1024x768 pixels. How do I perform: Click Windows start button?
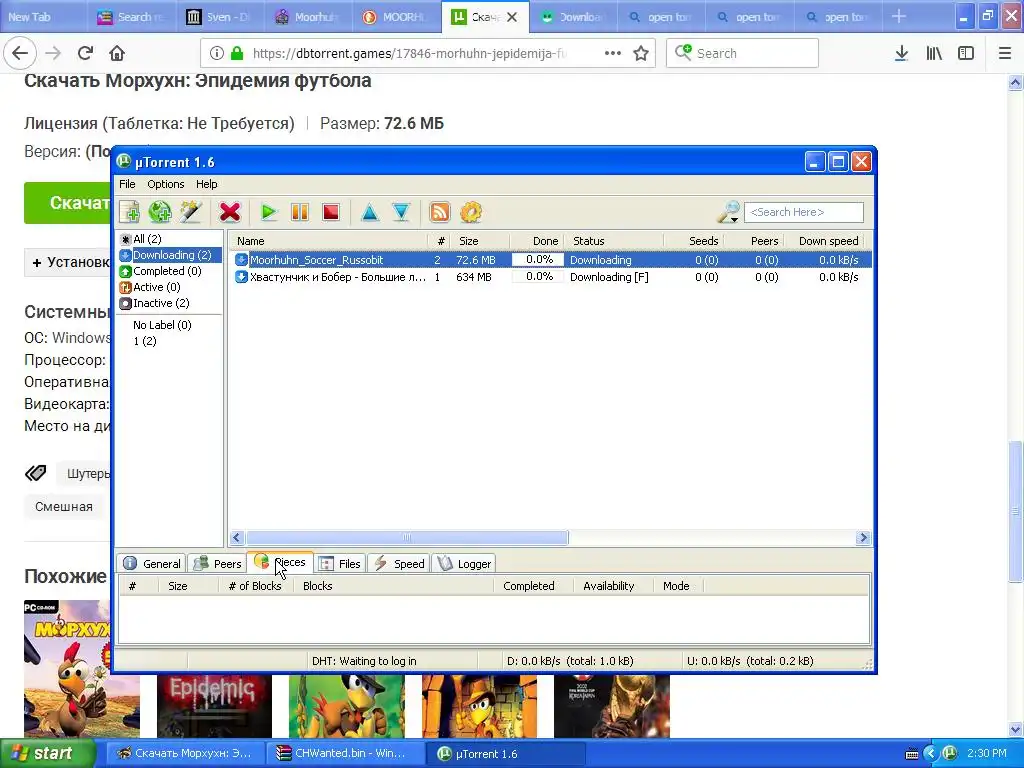[47, 754]
